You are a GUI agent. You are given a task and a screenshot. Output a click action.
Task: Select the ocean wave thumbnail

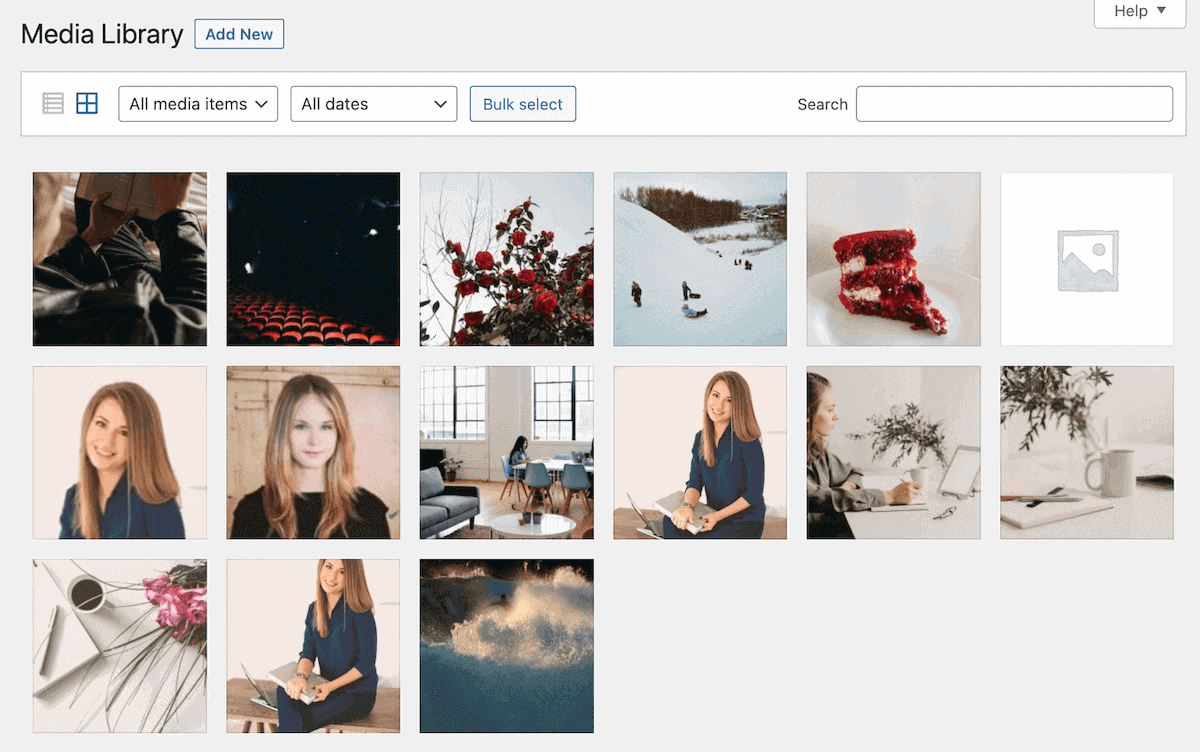[x=506, y=645]
